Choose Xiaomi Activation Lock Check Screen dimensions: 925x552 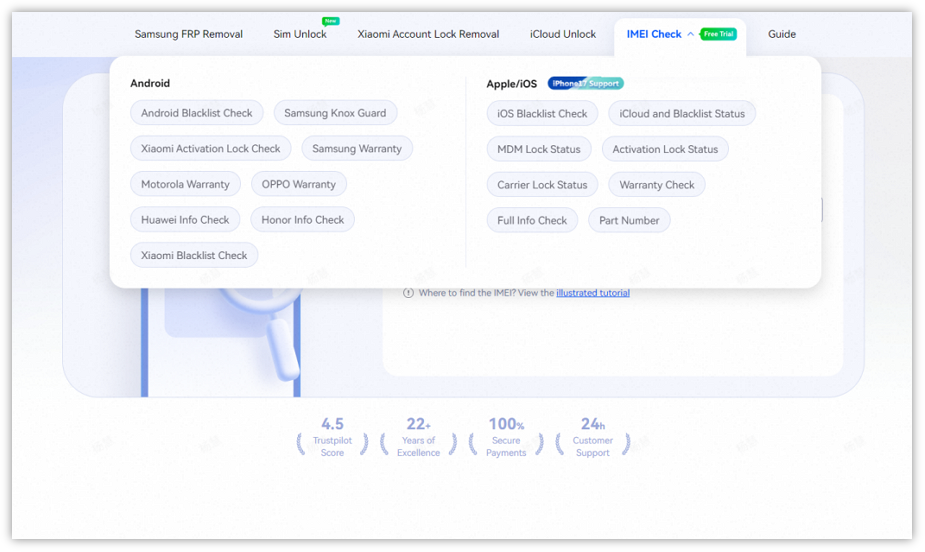211,149
